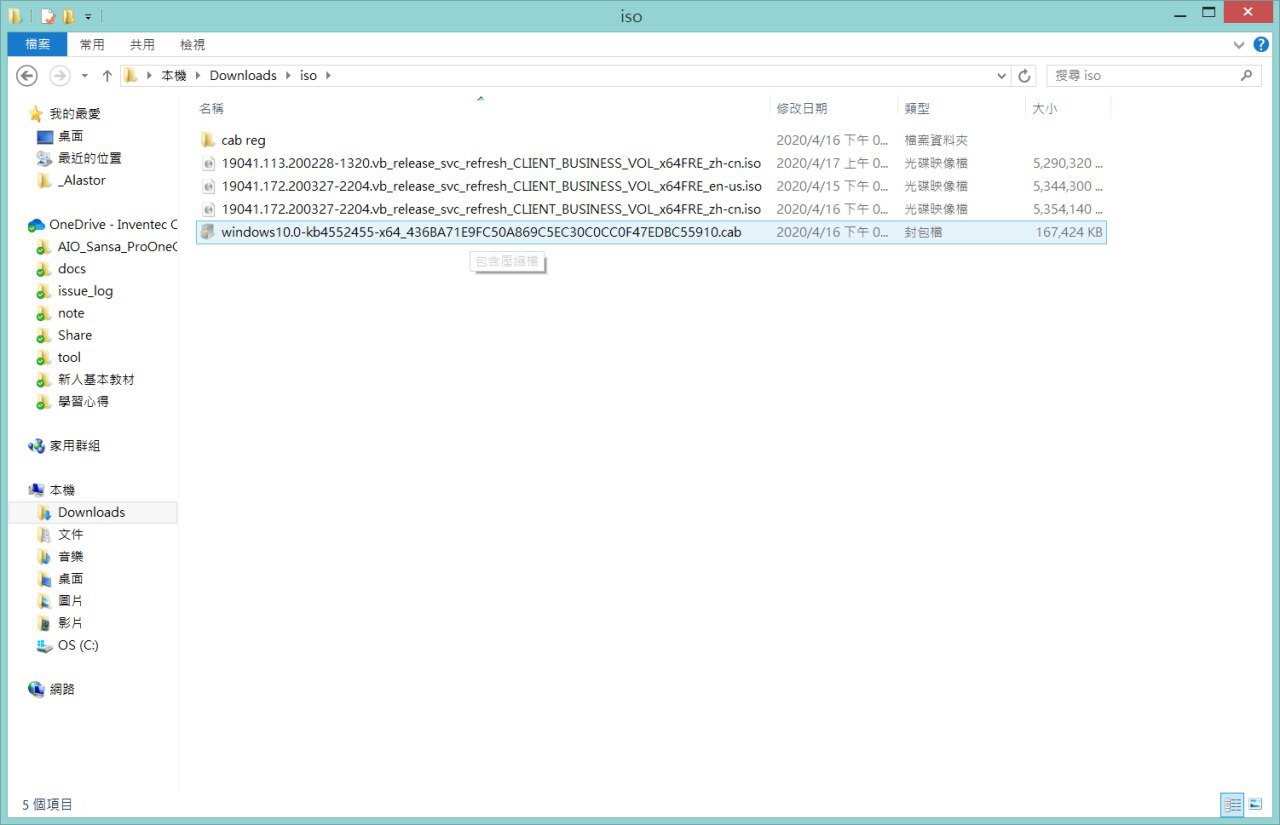Click New Folder icon in Quick Access Toolbar
The image size is (1280, 825).
68,16
